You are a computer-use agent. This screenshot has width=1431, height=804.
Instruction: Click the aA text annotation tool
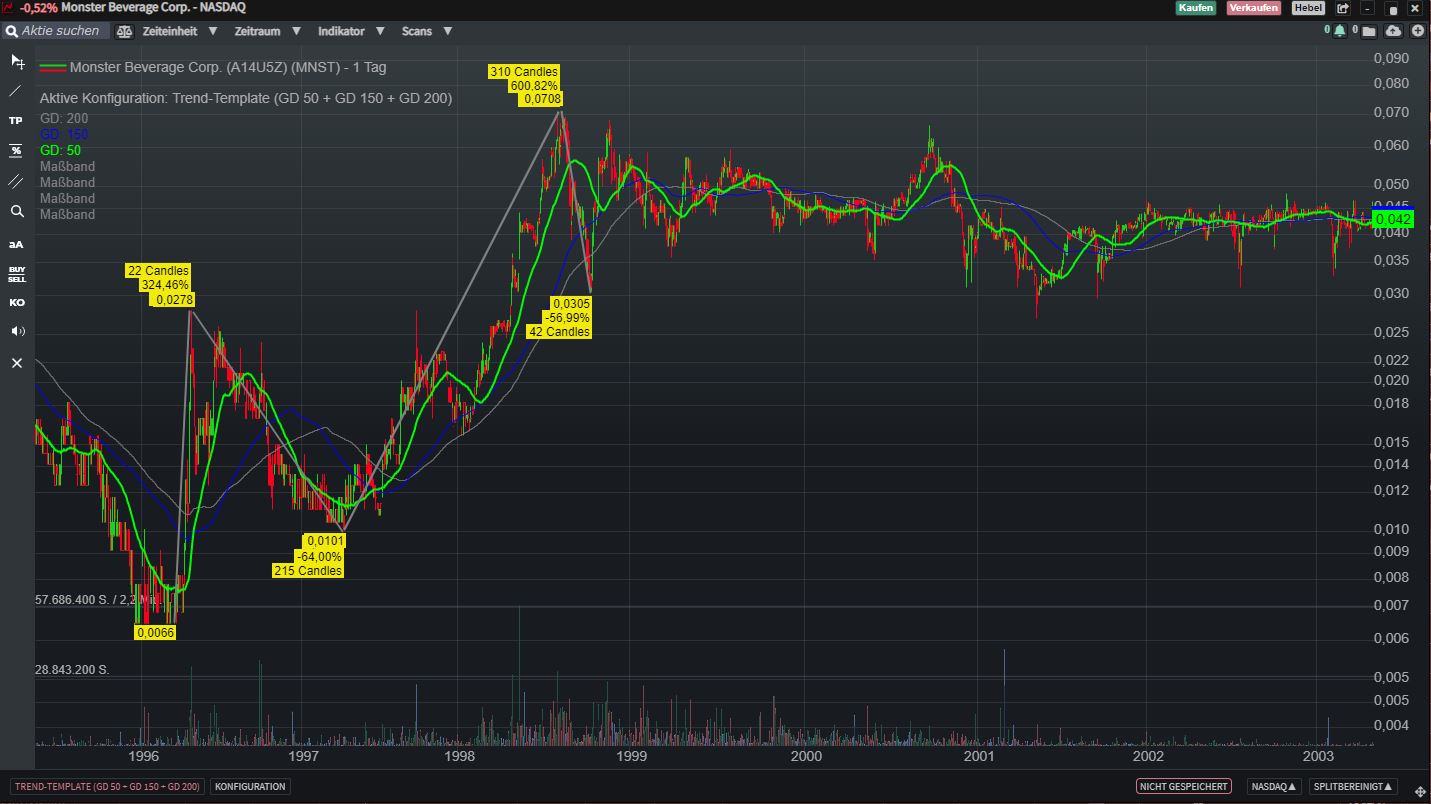(x=16, y=243)
